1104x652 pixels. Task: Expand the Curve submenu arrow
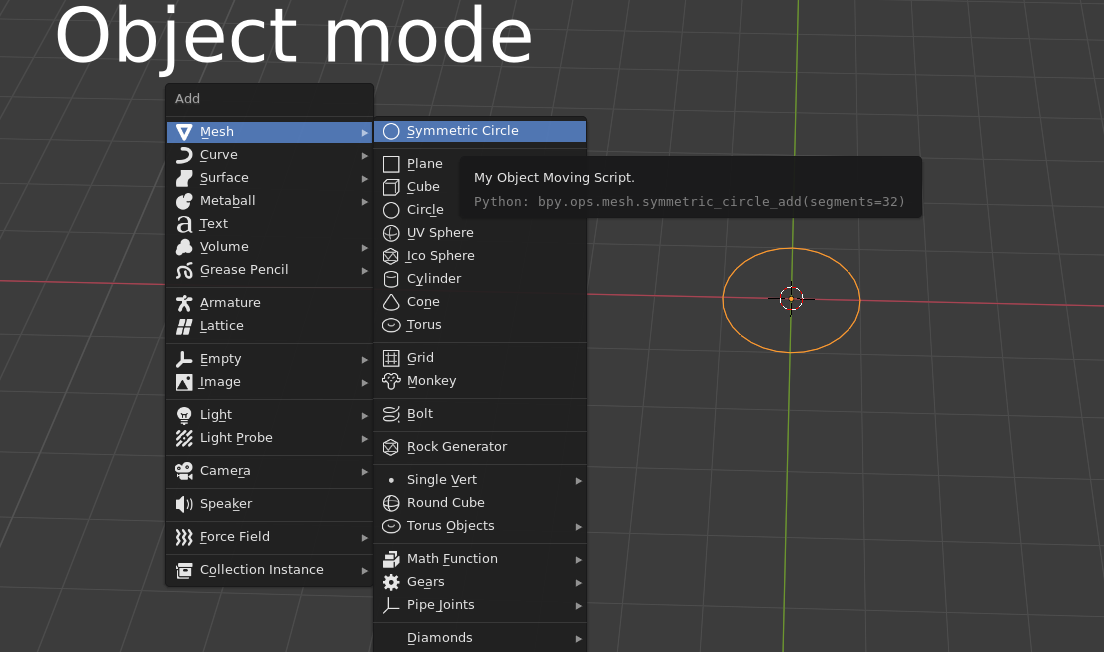point(365,156)
